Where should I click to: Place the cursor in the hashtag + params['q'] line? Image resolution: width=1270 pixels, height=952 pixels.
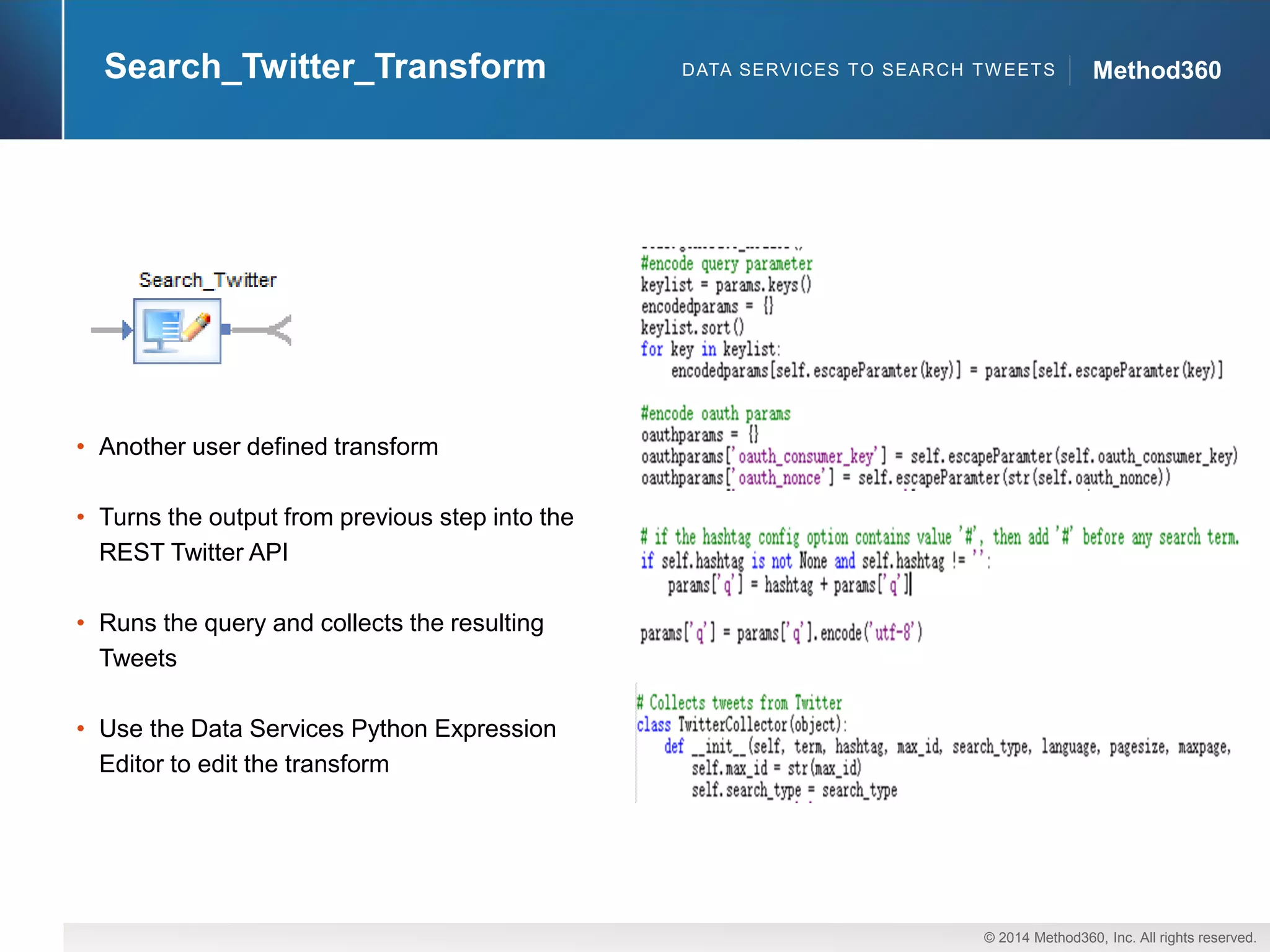[x=789, y=585]
